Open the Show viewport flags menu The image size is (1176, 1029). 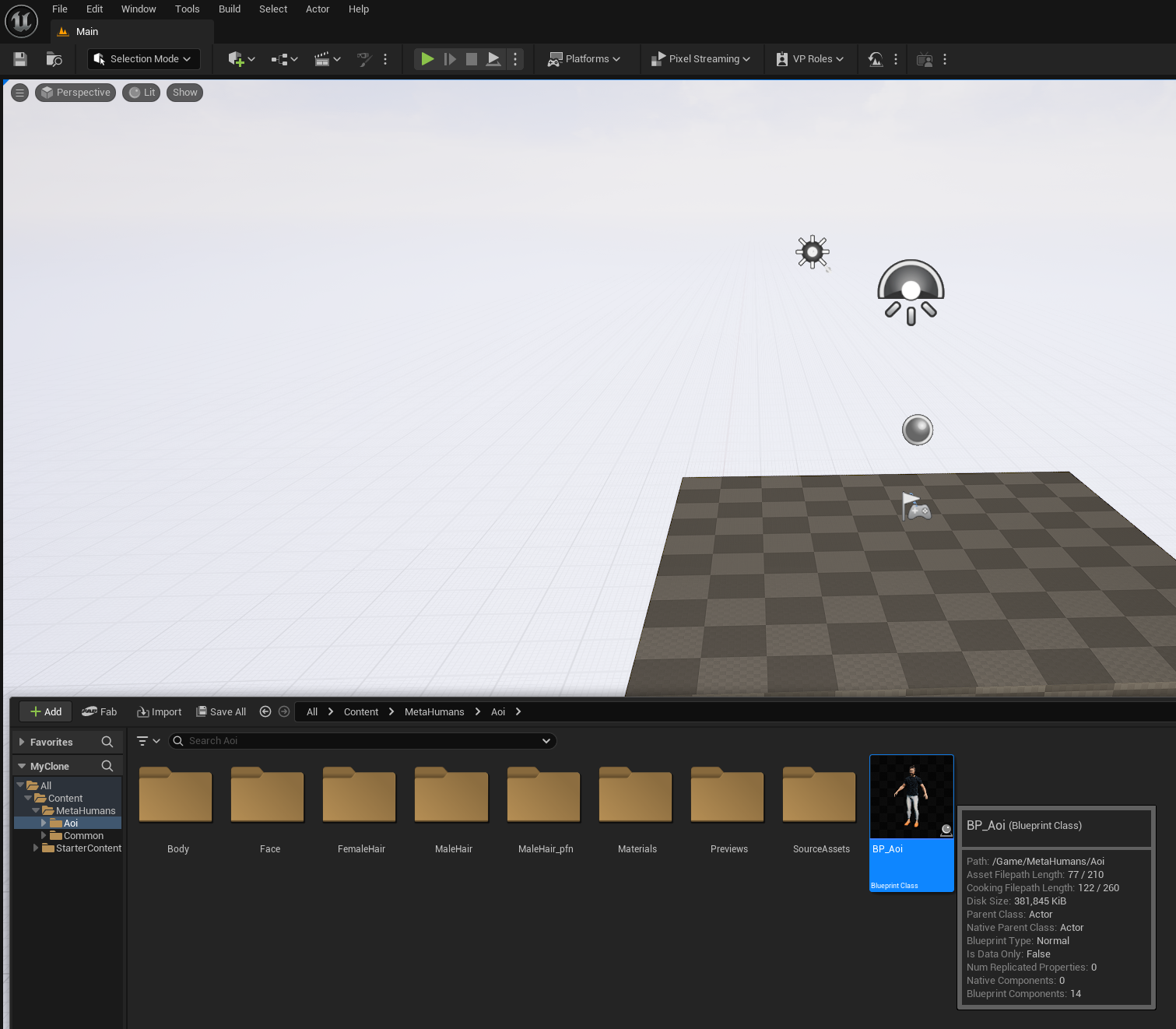coord(184,93)
